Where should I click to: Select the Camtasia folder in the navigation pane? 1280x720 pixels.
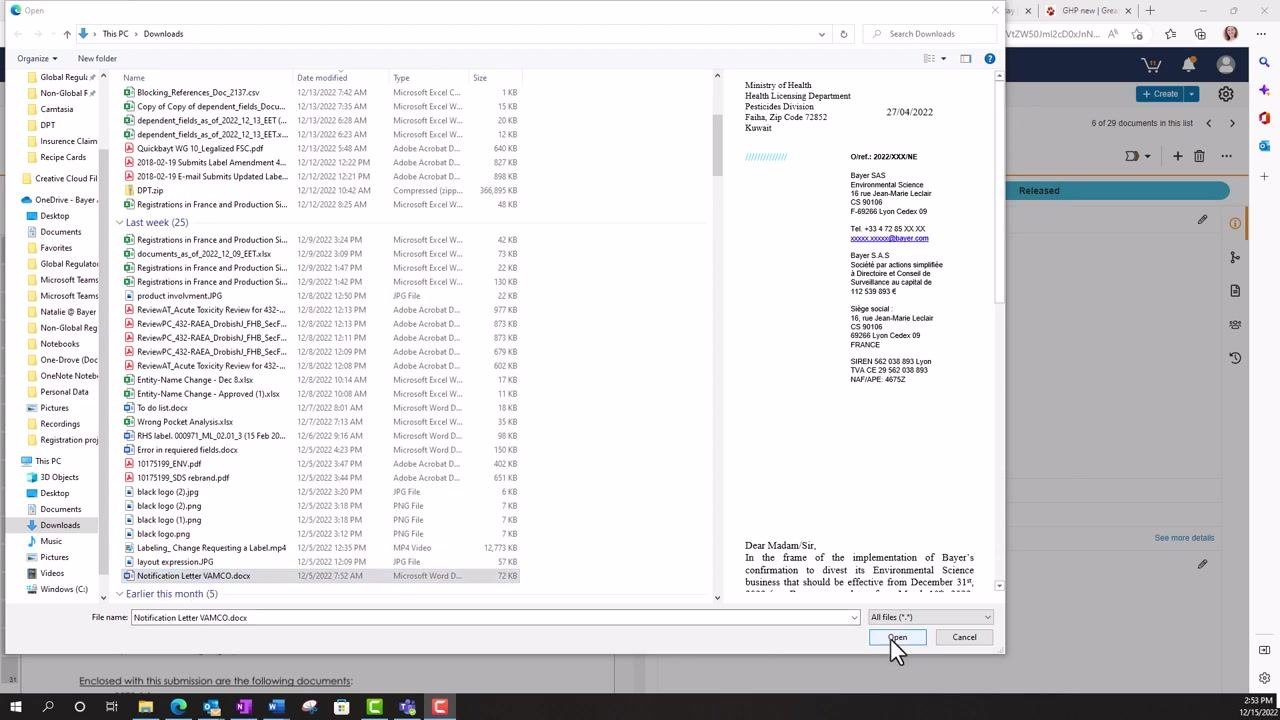pos(57,109)
